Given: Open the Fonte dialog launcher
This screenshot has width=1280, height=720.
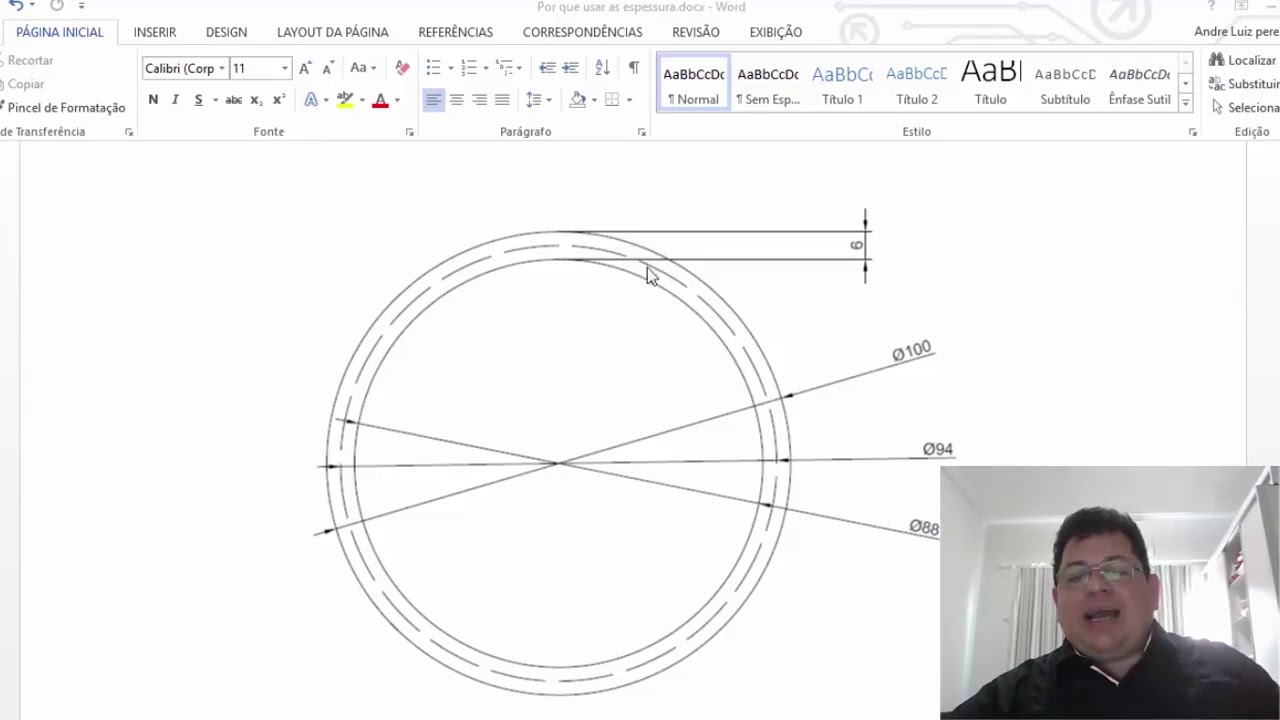Looking at the screenshot, I should [x=410, y=132].
